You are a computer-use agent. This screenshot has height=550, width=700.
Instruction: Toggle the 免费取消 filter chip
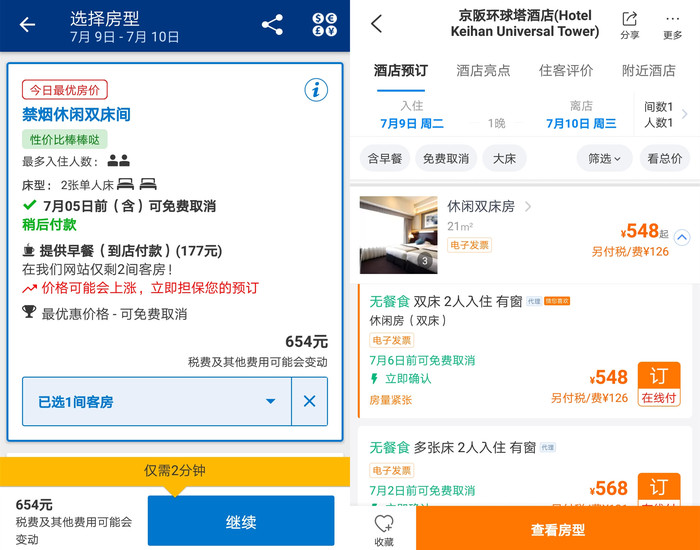click(x=446, y=158)
